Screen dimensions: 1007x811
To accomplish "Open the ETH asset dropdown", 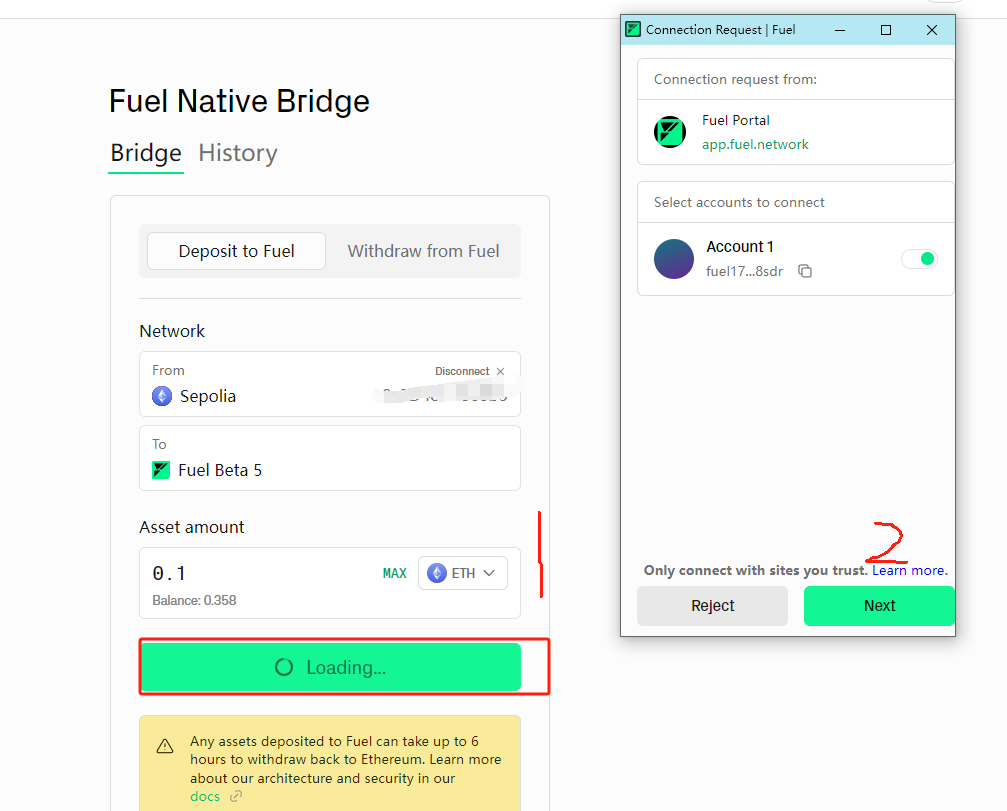I will (462, 573).
